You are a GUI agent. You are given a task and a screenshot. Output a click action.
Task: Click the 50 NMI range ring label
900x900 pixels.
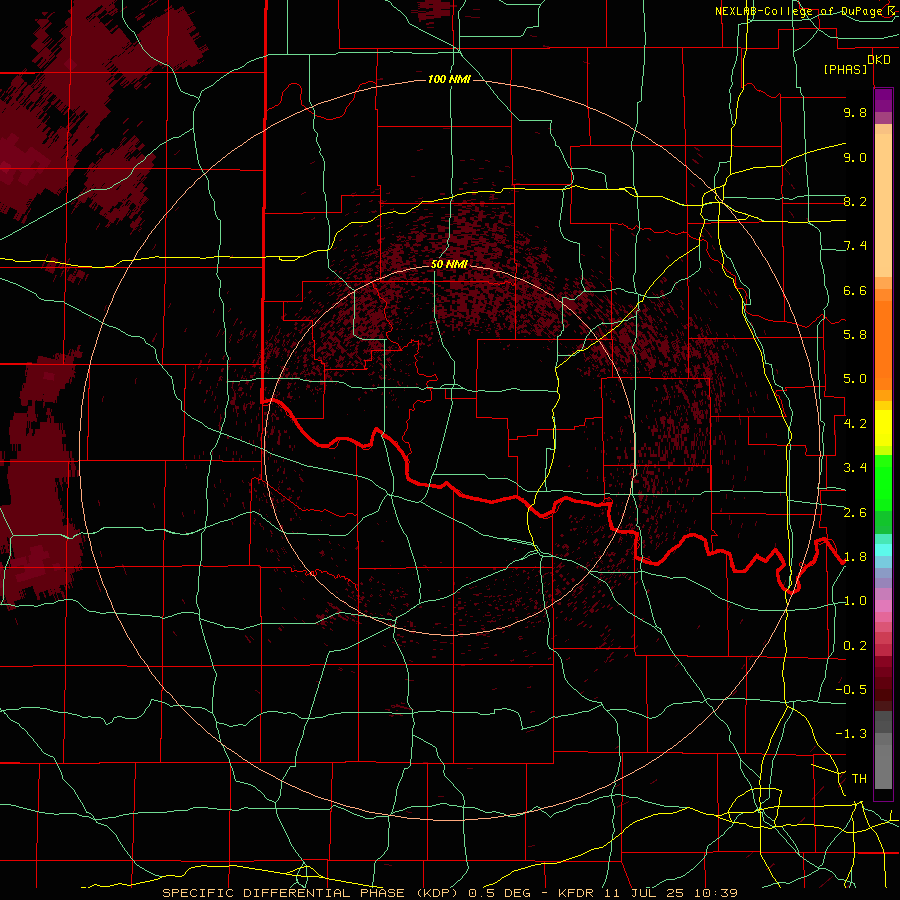coord(449,264)
